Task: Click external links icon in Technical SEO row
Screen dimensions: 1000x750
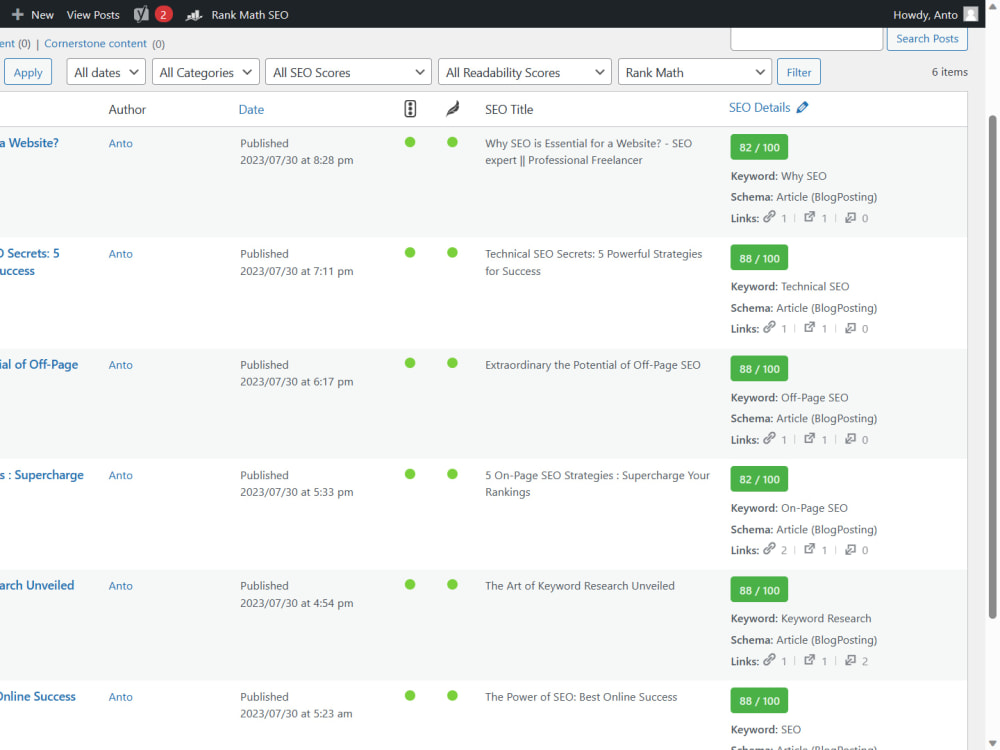Action: (x=809, y=327)
